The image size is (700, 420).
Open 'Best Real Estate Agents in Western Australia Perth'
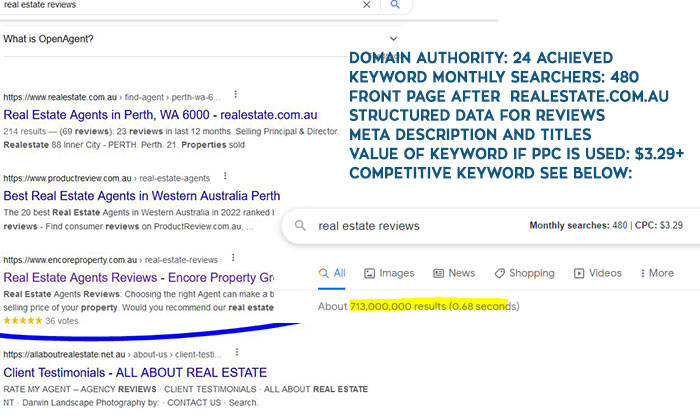pyautogui.click(x=142, y=196)
